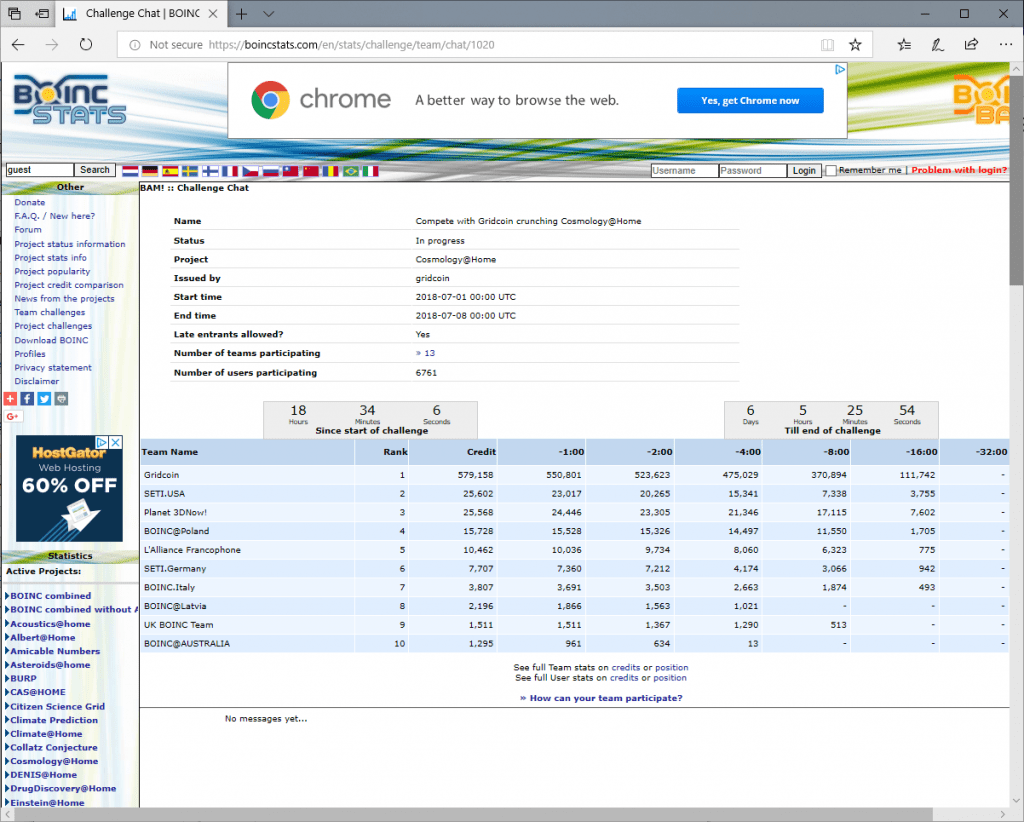Click the Google+ share button
Image resolution: width=1024 pixels, height=822 pixels.
pos(13,416)
